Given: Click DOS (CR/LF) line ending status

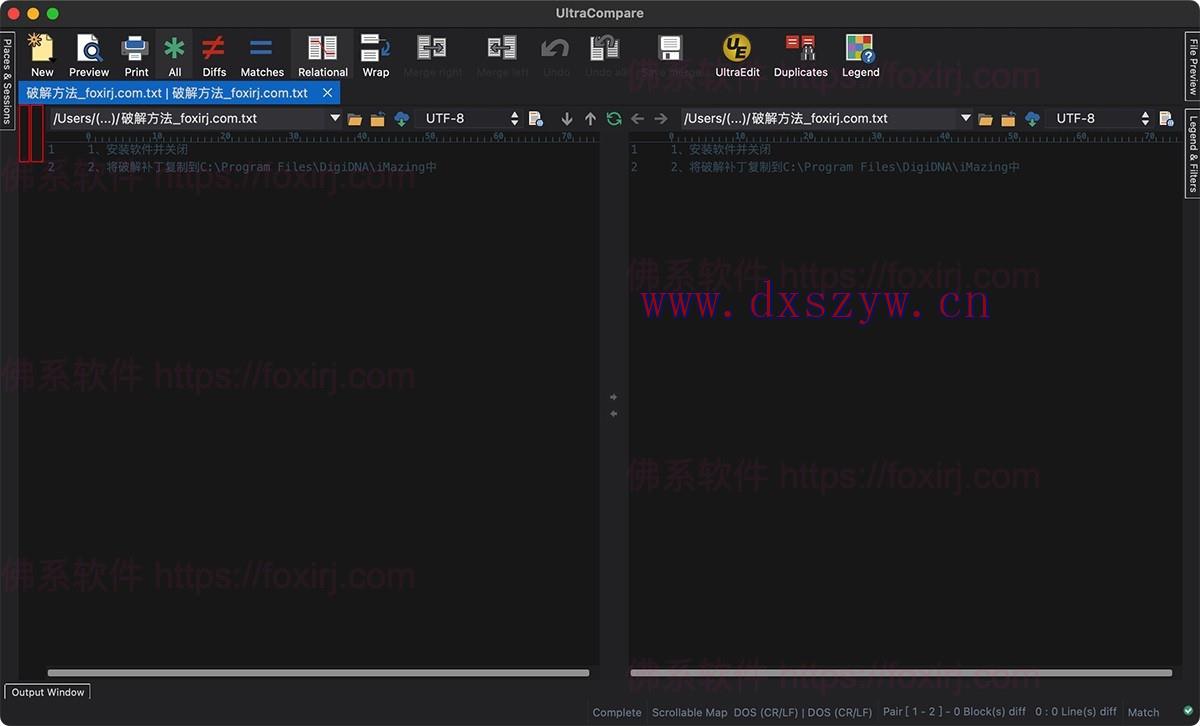Looking at the screenshot, I should click(x=803, y=713).
